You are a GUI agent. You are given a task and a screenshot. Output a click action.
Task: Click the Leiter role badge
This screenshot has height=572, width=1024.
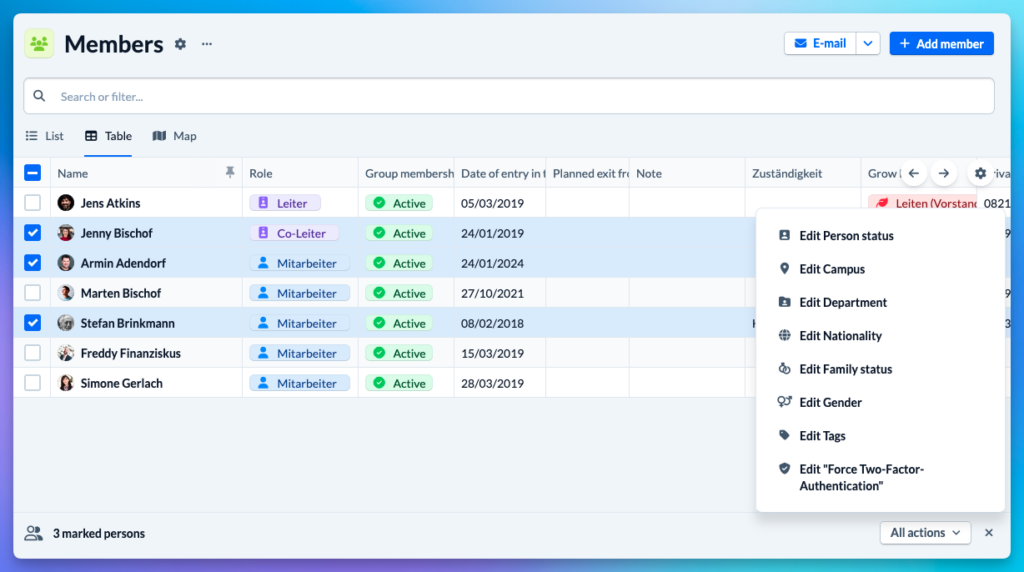pyautogui.click(x=285, y=203)
